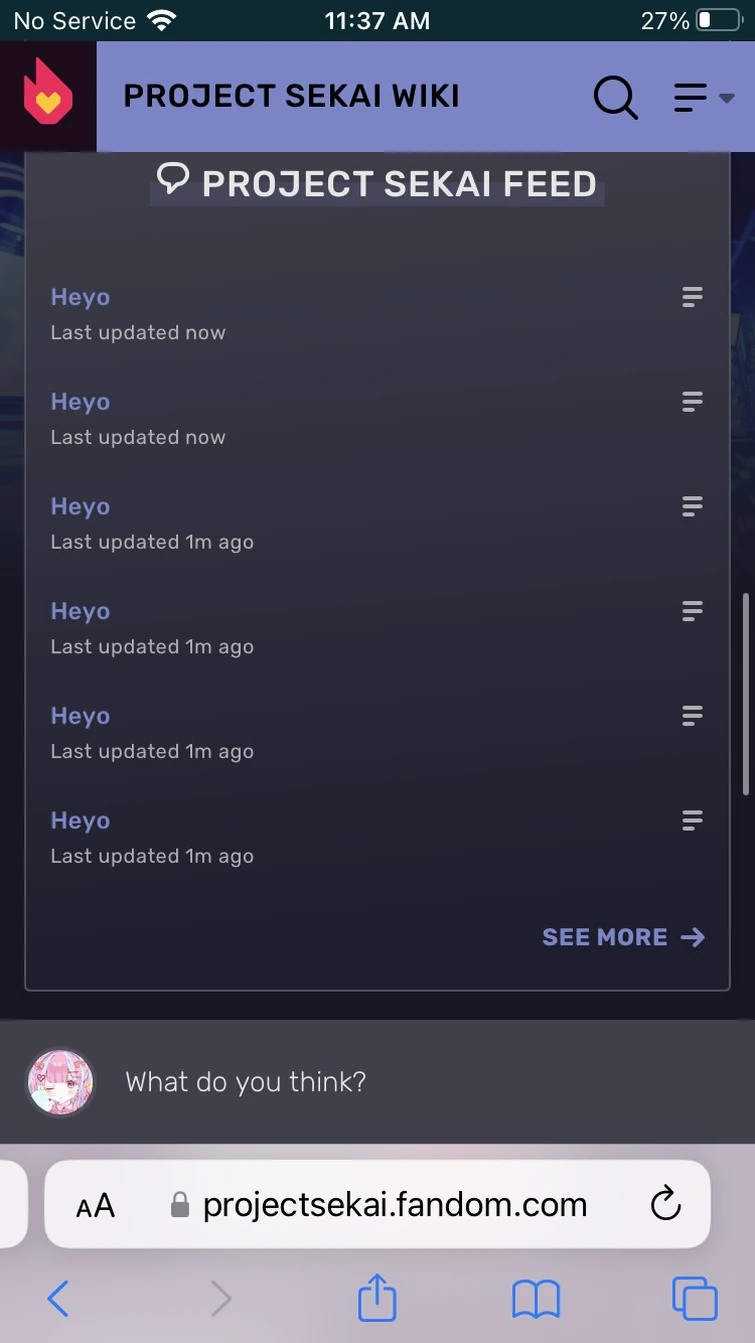Tap the Fandom flame heart logo
The height and width of the screenshot is (1343, 755).
tap(48, 96)
